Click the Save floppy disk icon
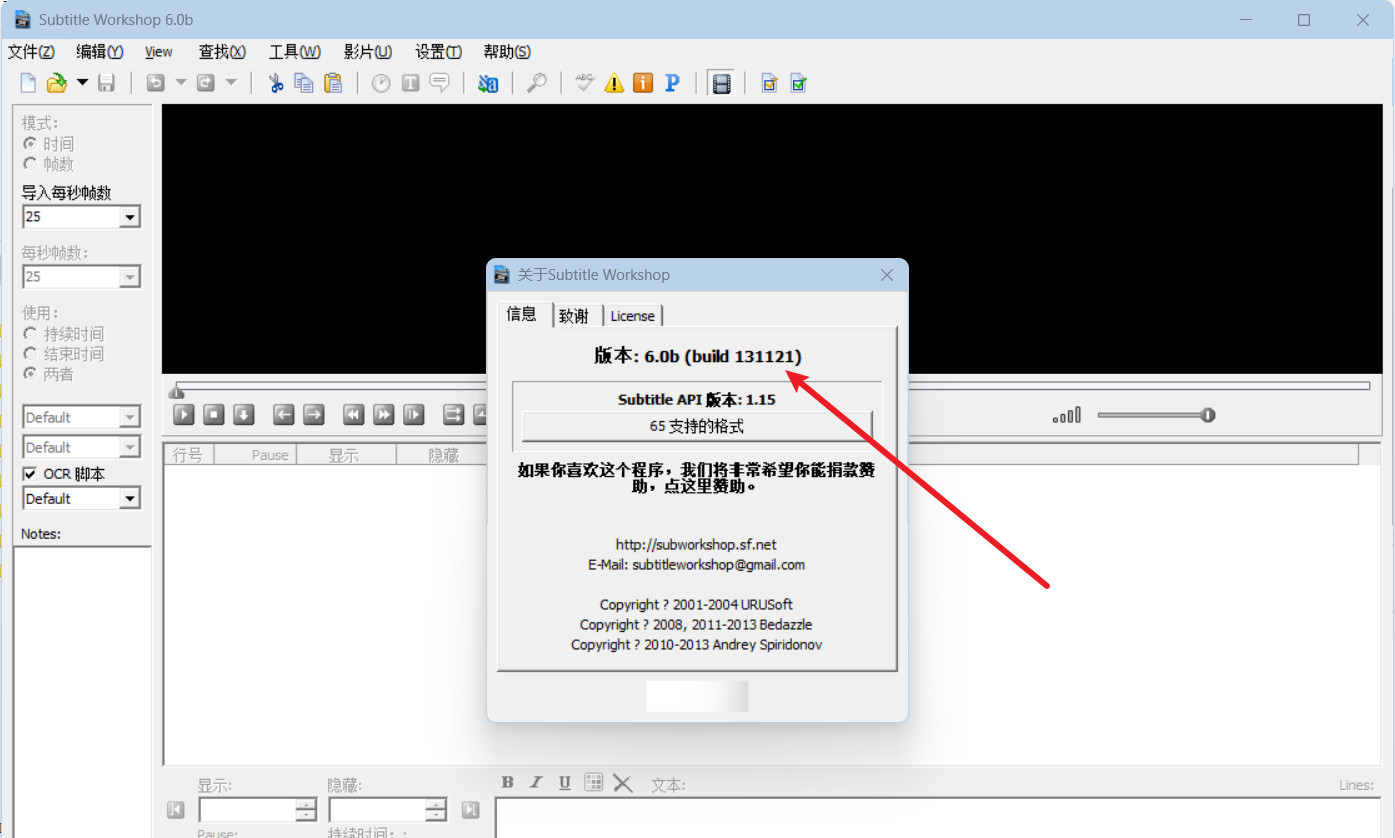Image resolution: width=1395 pixels, height=838 pixels. [106, 83]
